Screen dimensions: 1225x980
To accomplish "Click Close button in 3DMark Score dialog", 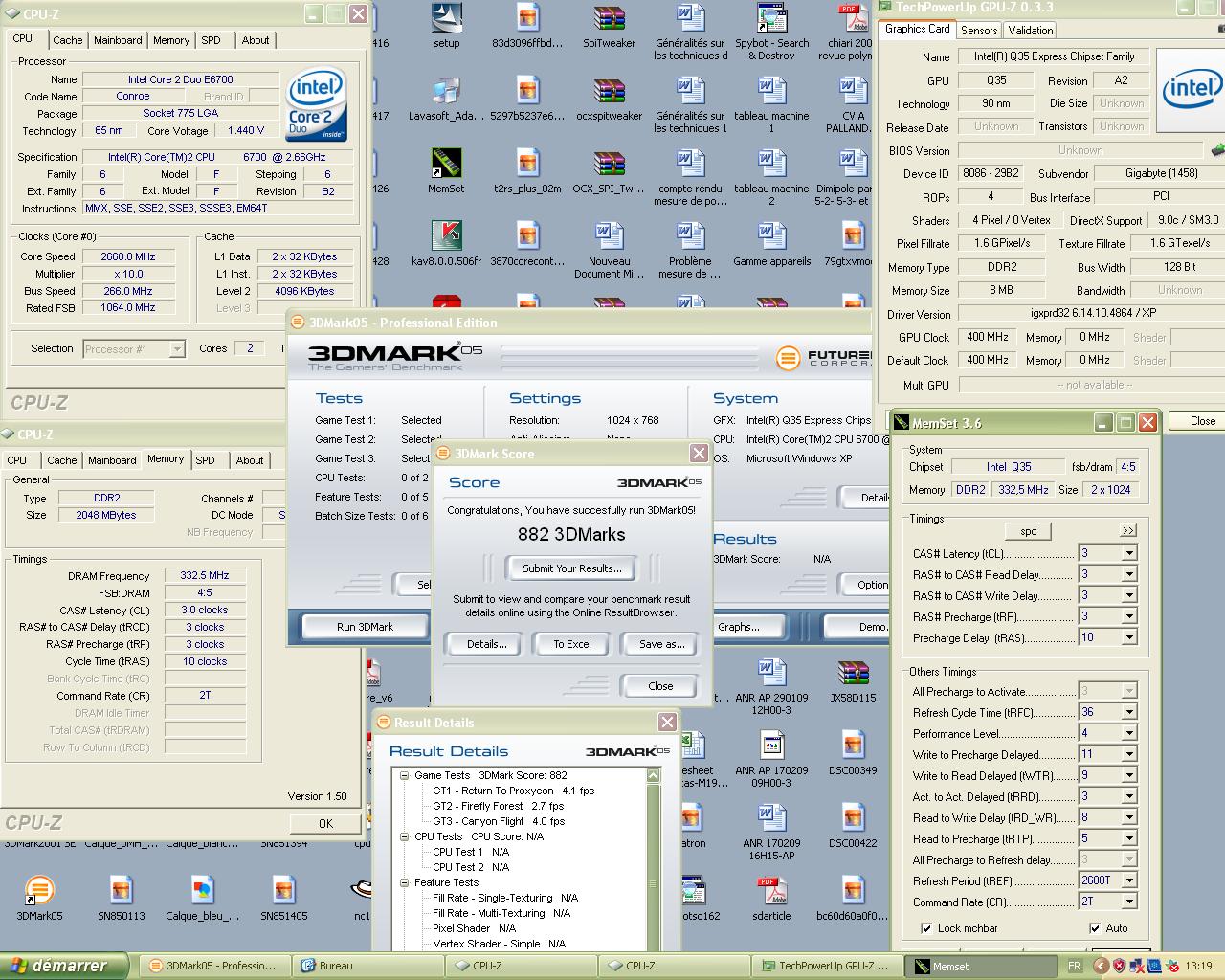I will 660,686.
